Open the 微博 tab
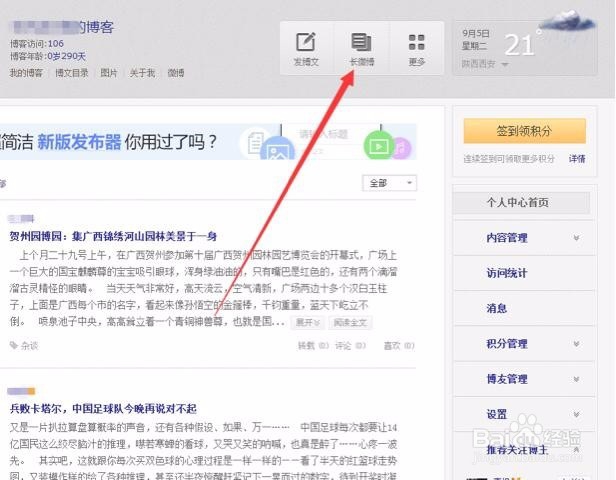This screenshot has height=480, width=616. (x=176, y=73)
